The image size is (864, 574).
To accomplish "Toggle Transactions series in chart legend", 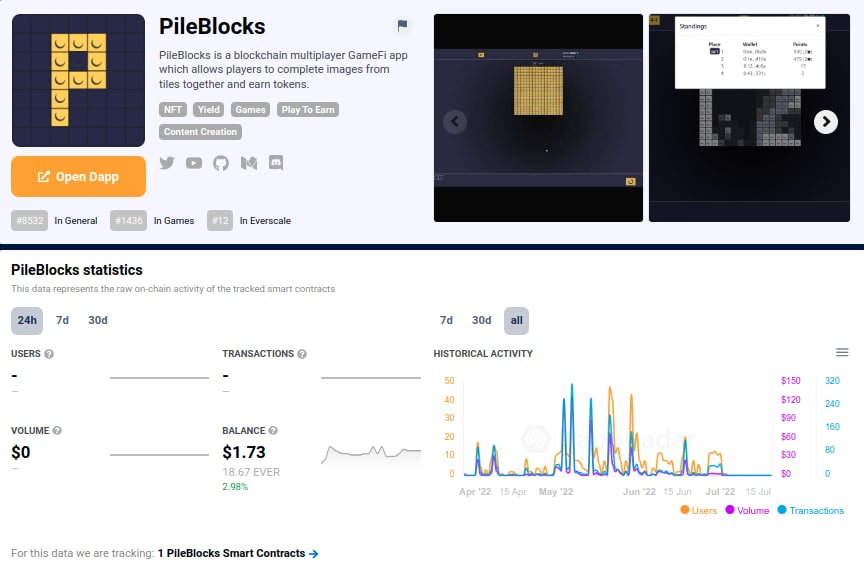I will (x=810, y=510).
